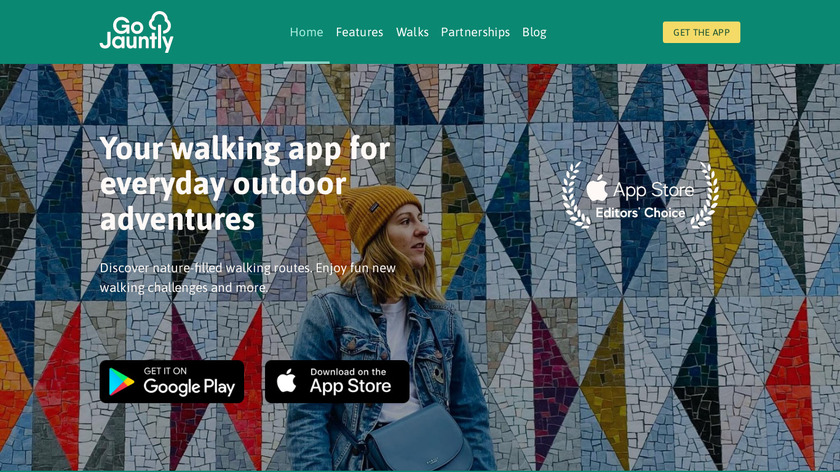840x472 pixels.
Task: Visit the Blog link
Action: coord(534,32)
